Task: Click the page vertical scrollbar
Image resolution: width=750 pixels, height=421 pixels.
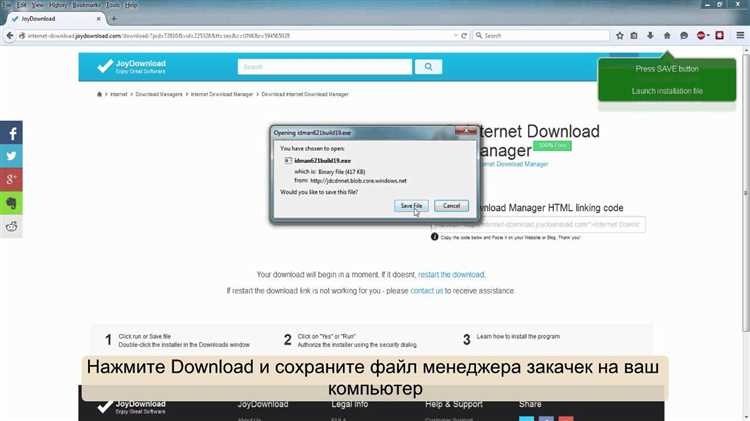Action: [x=746, y=191]
